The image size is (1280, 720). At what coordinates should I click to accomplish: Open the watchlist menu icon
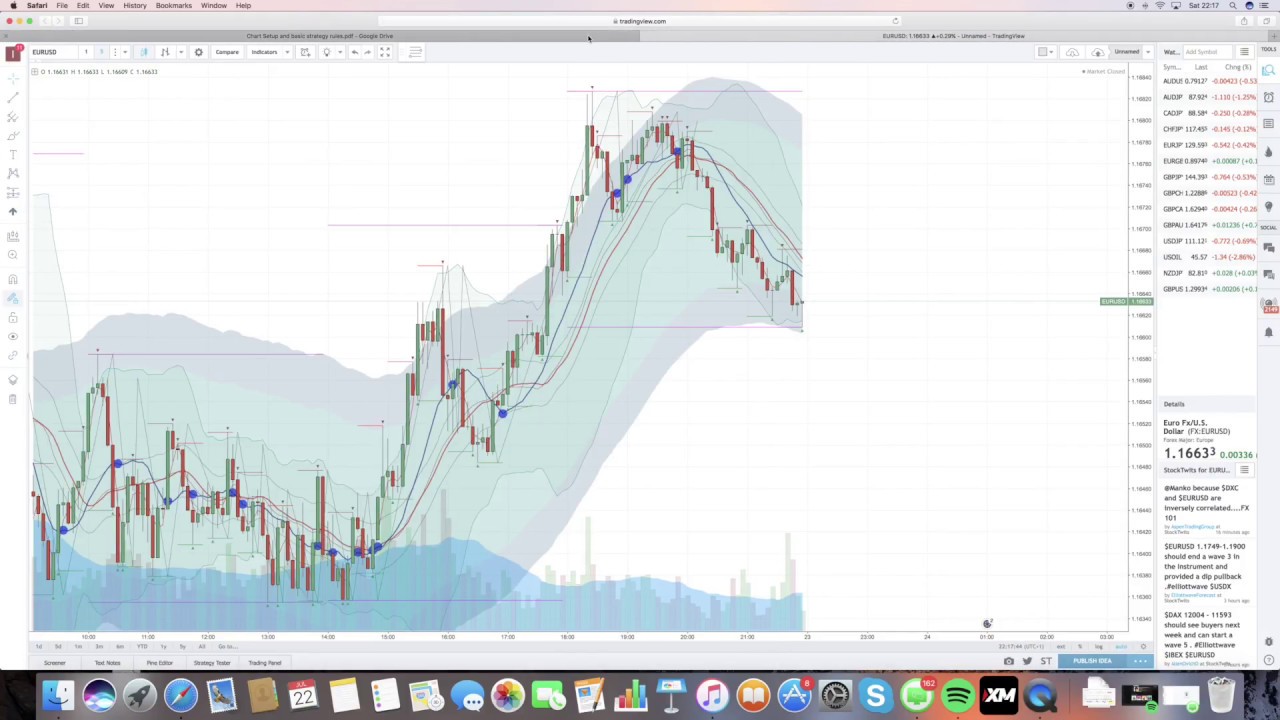(1244, 52)
